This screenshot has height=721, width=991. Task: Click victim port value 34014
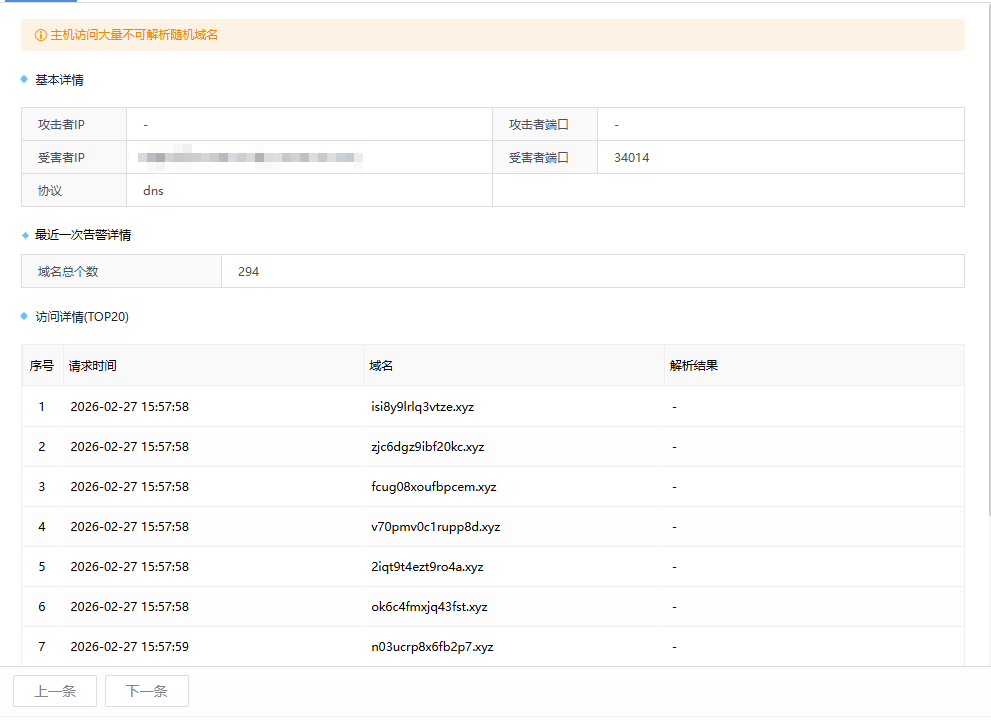point(632,158)
